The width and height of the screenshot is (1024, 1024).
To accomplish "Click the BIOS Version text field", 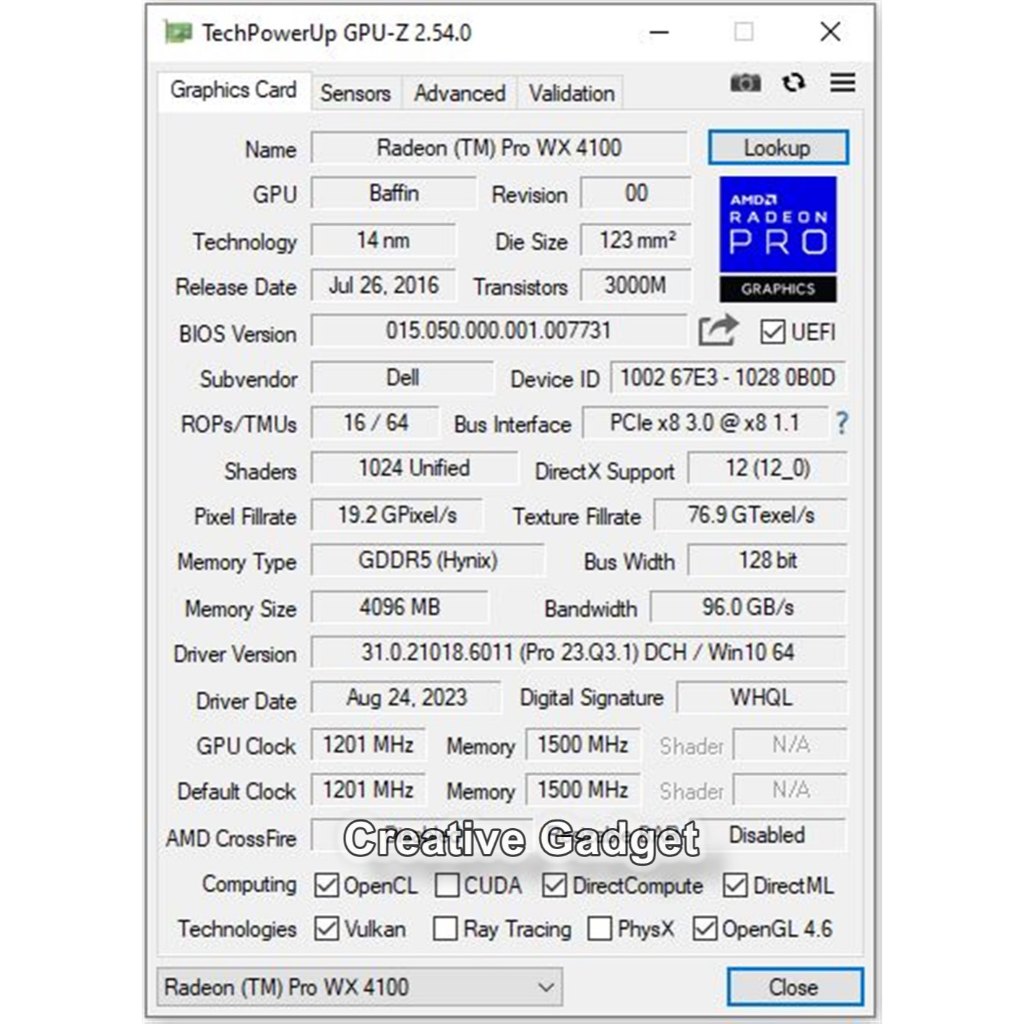I will pos(498,331).
